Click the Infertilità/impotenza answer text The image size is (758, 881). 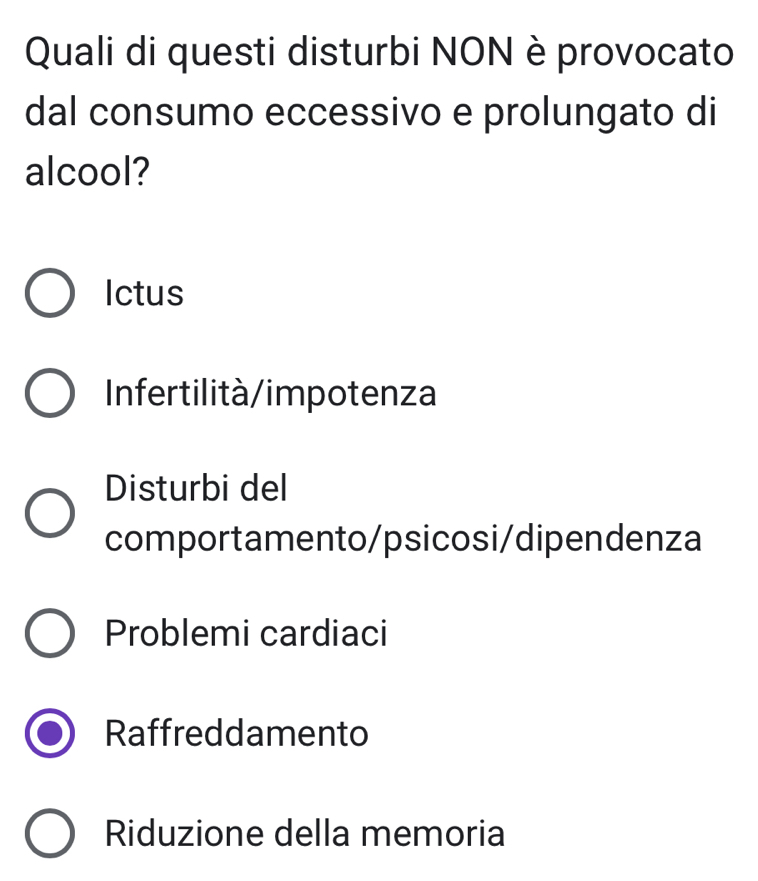point(270,394)
